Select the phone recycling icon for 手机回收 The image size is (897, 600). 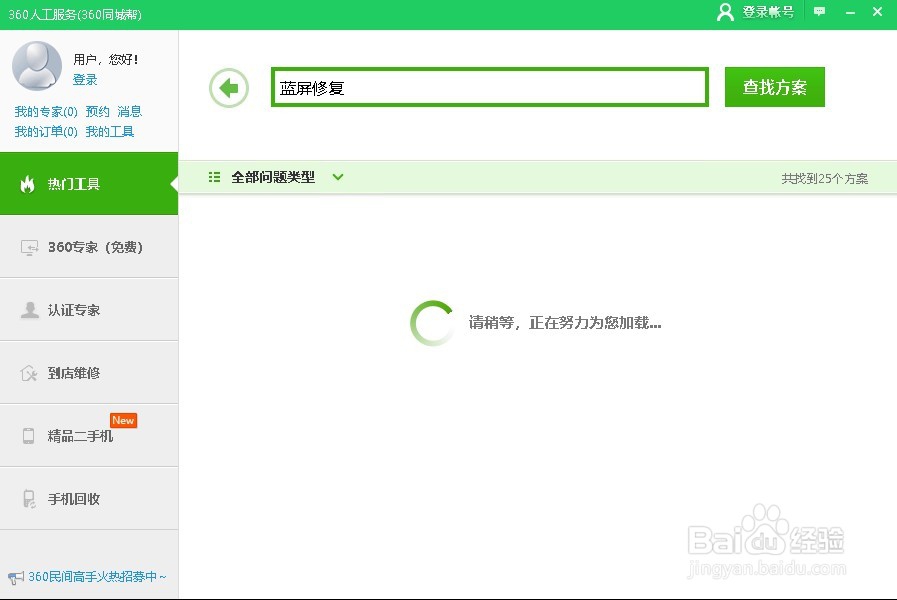tap(30, 497)
